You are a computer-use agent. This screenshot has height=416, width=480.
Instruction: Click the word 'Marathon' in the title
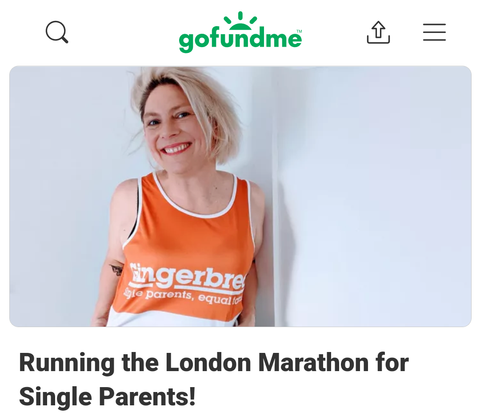313,362
